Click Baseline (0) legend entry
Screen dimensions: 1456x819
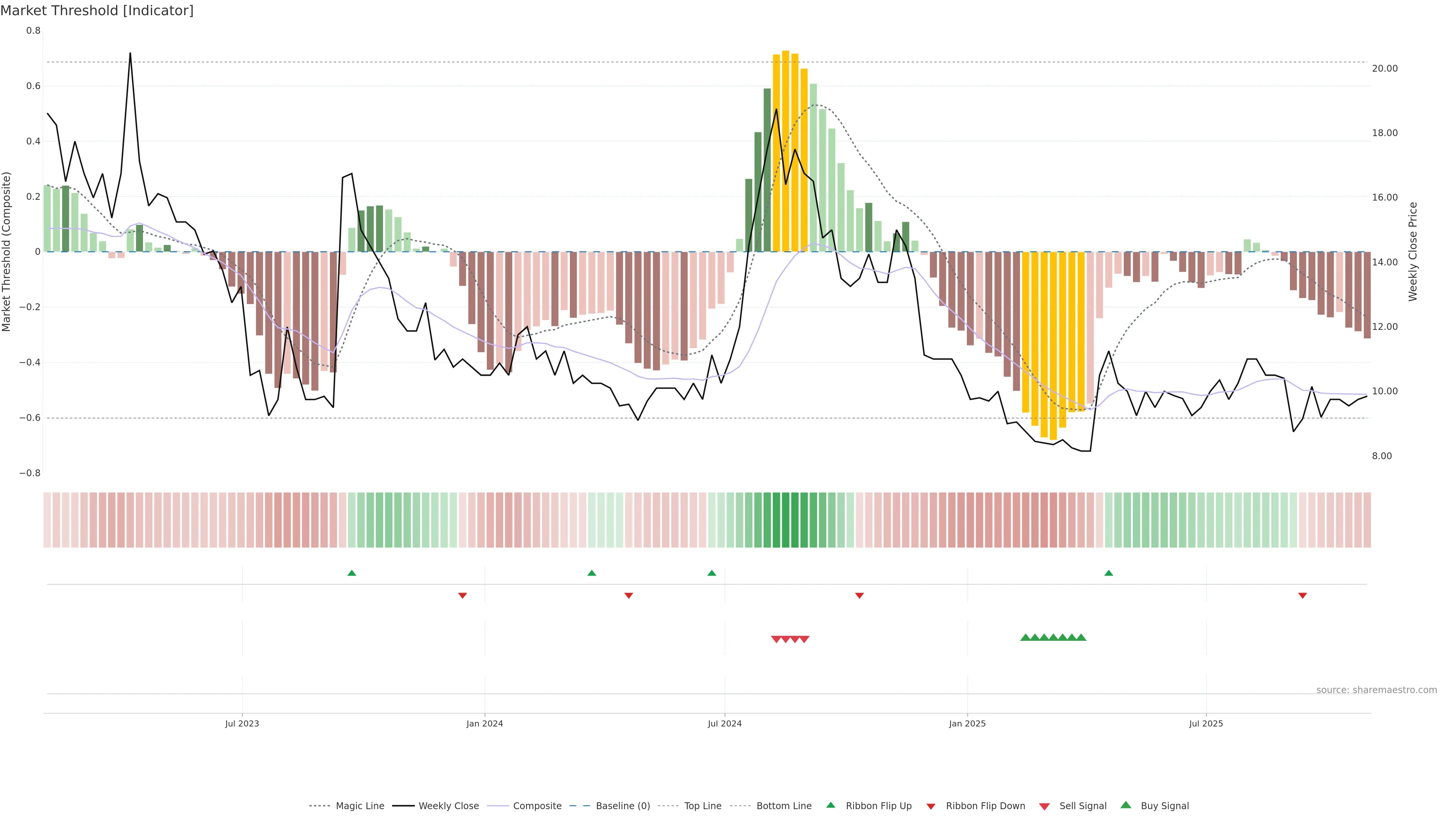coord(622,806)
